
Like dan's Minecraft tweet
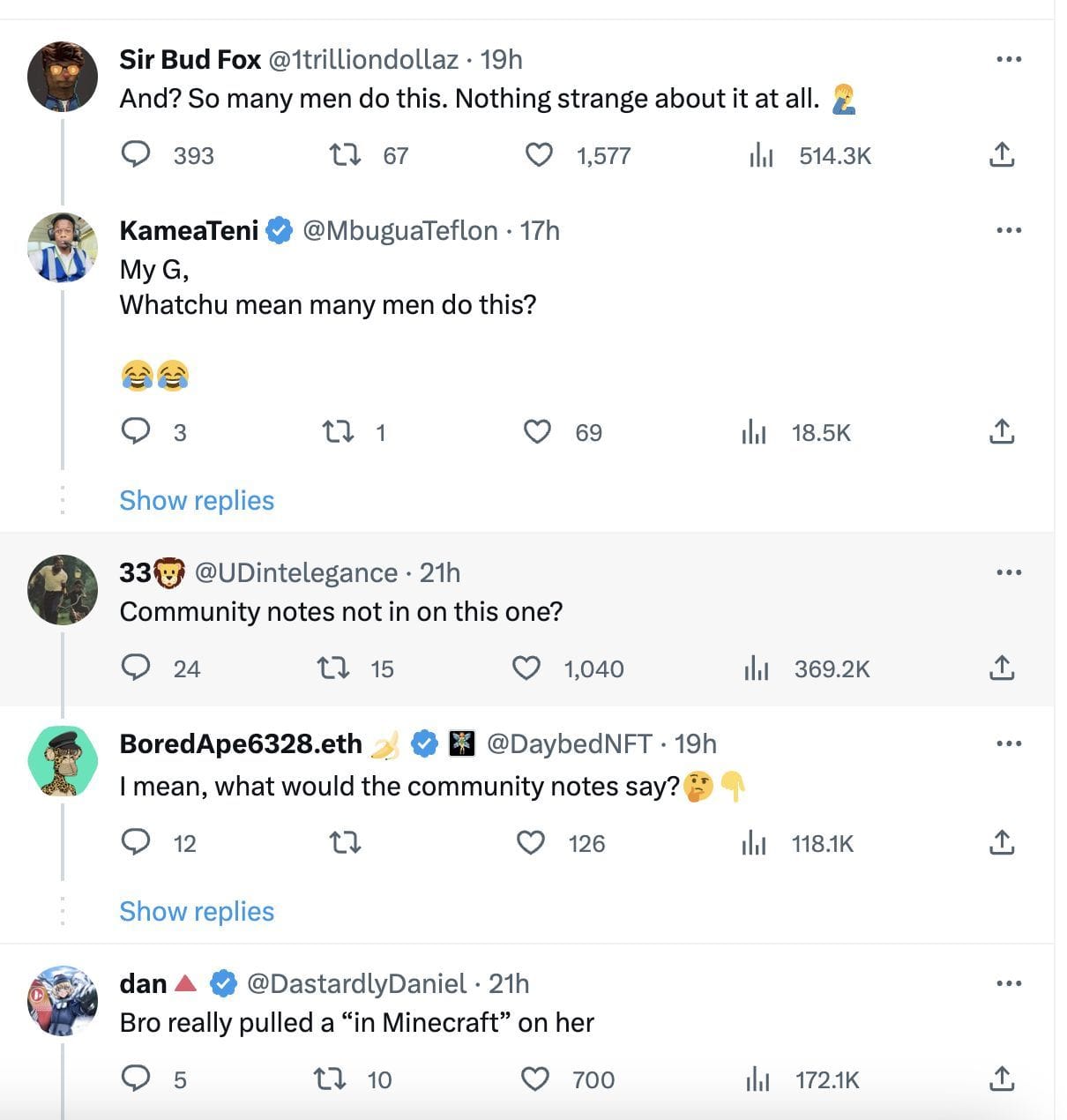[x=535, y=1079]
